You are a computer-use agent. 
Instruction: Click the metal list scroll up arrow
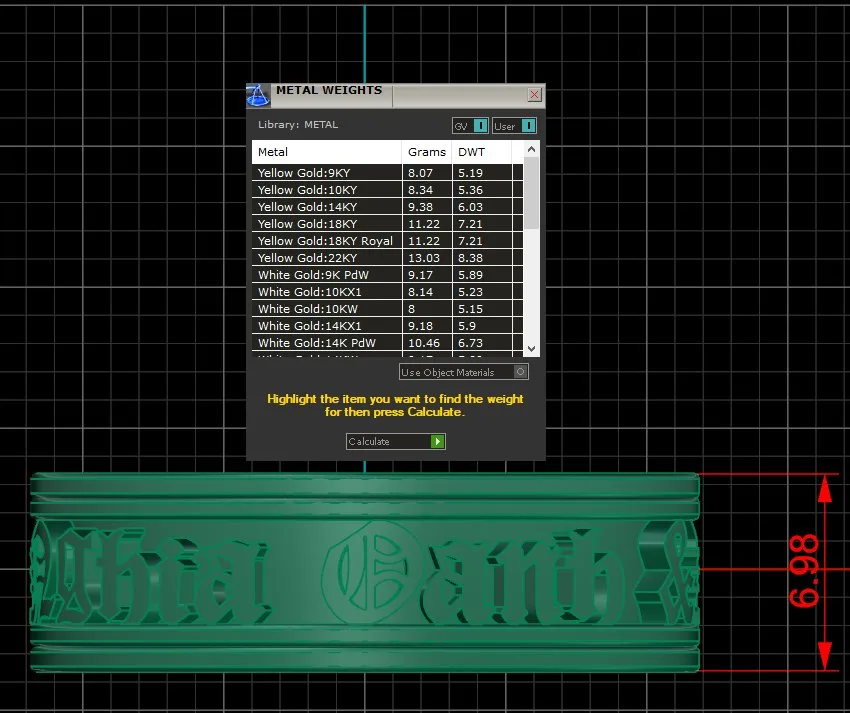coord(531,149)
